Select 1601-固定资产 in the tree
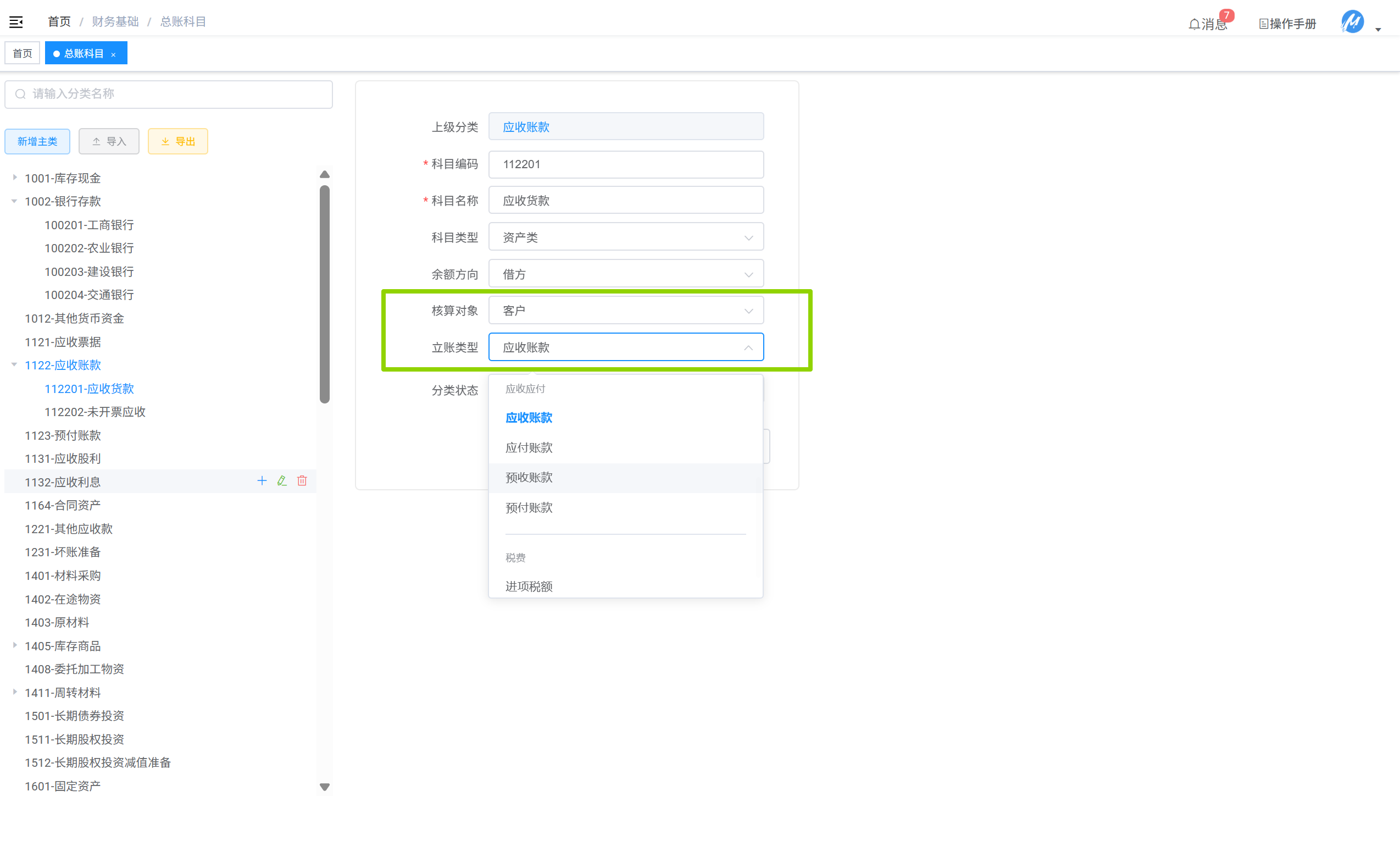1400x841 pixels. click(x=62, y=786)
